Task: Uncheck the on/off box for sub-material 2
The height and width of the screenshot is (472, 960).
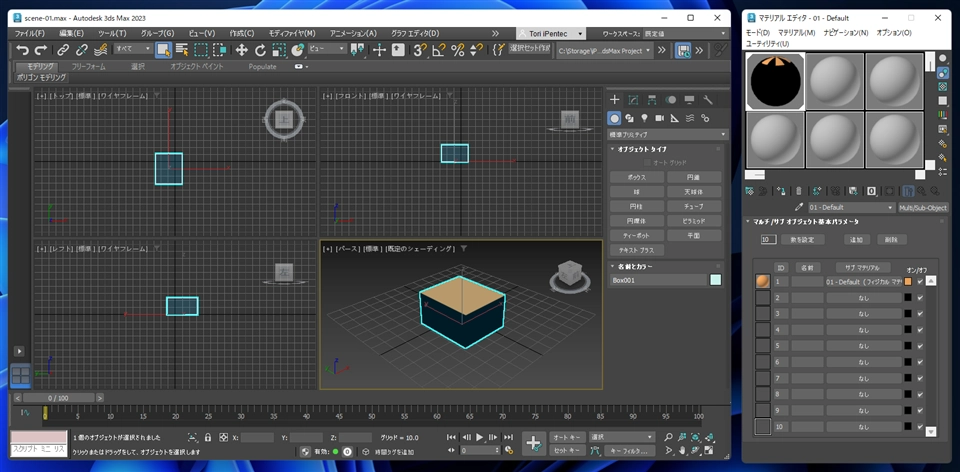Action: tap(920, 298)
